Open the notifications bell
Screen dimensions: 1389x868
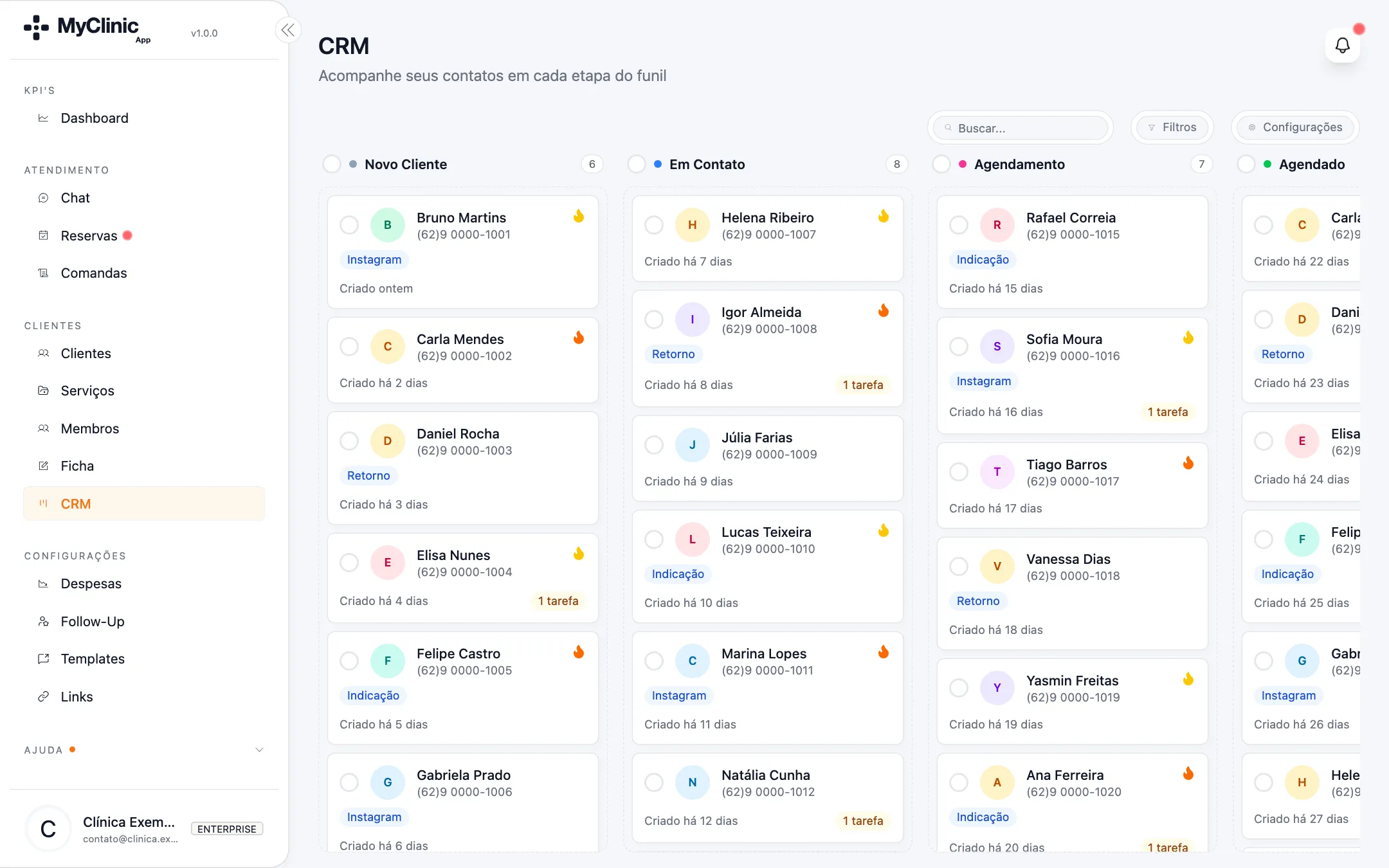pos(1342,45)
